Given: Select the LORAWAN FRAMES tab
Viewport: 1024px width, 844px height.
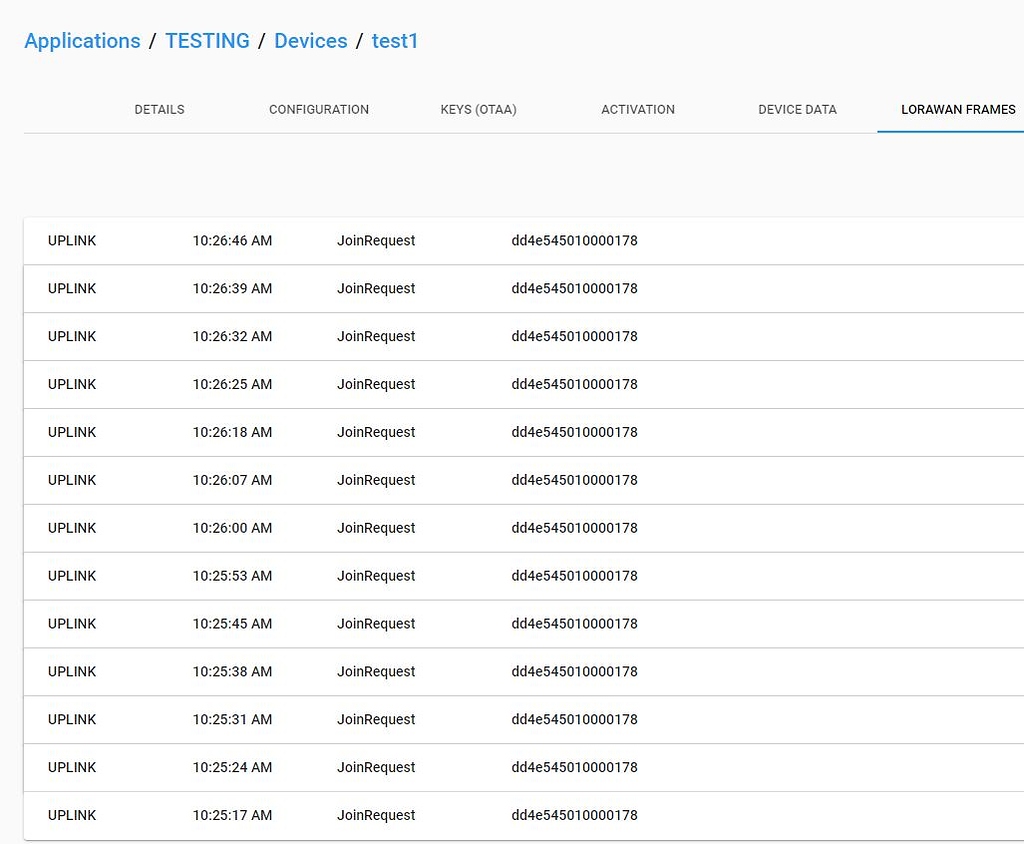Looking at the screenshot, I should tap(957, 110).
